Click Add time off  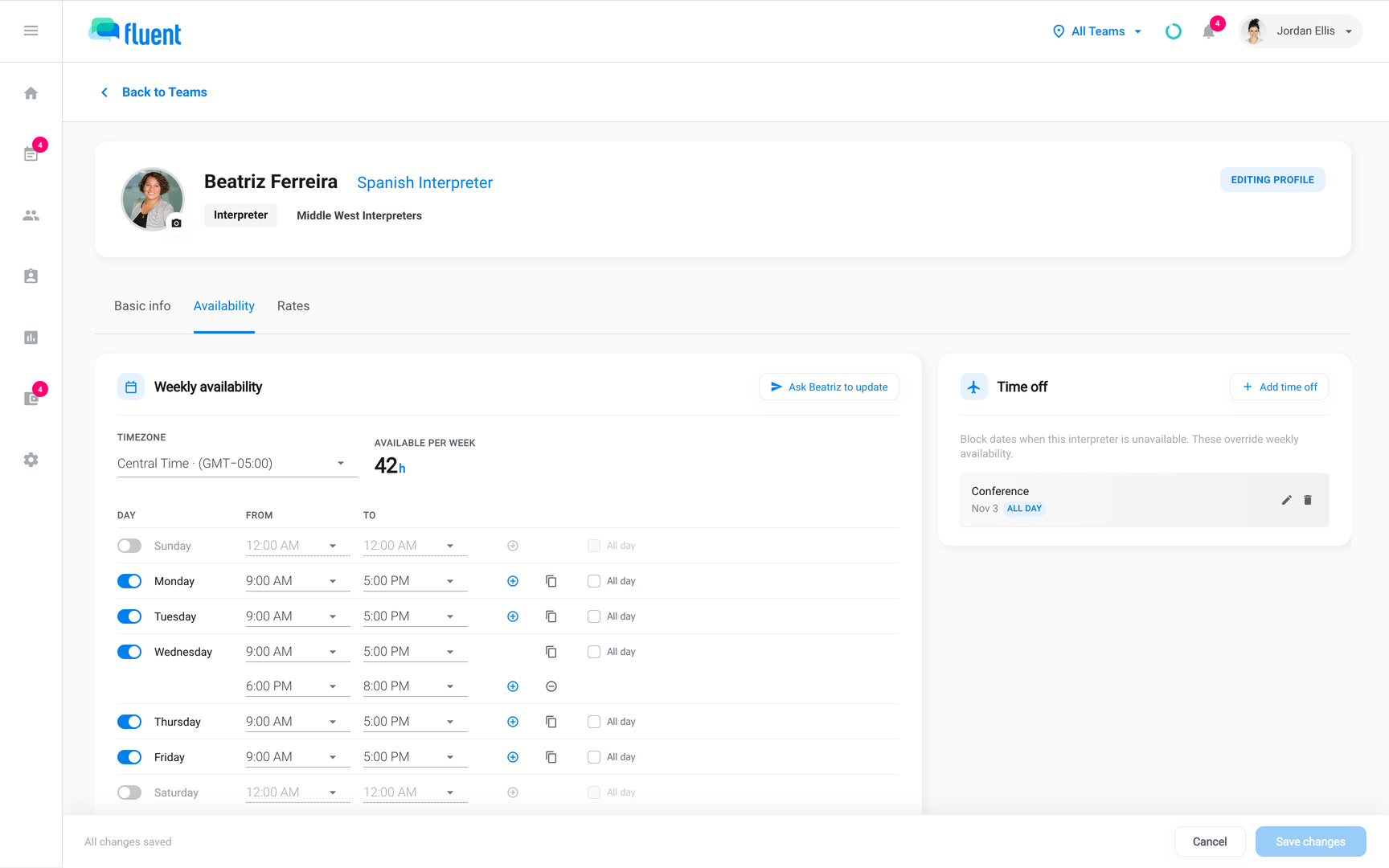click(x=1279, y=387)
